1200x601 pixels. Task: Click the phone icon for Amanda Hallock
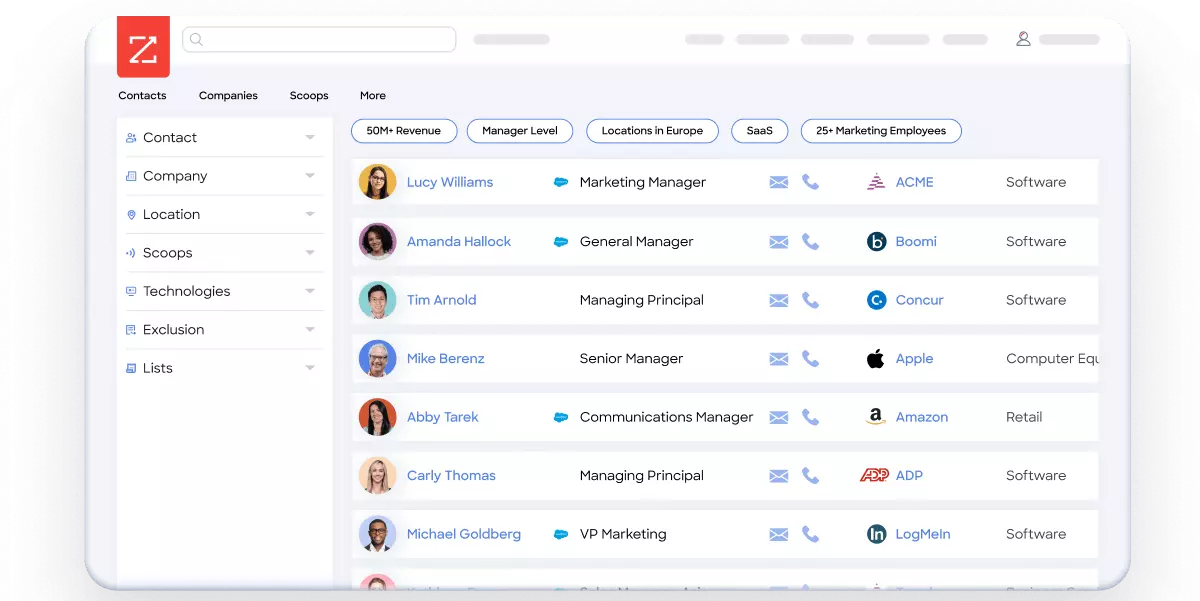click(x=810, y=241)
